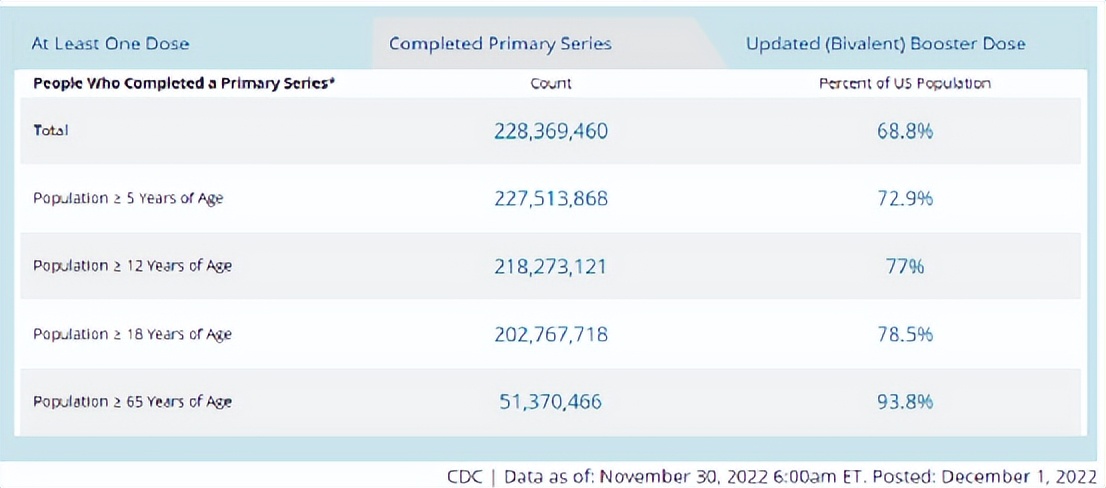
Task: Click the count value 227,513,868
Action: (x=551, y=199)
